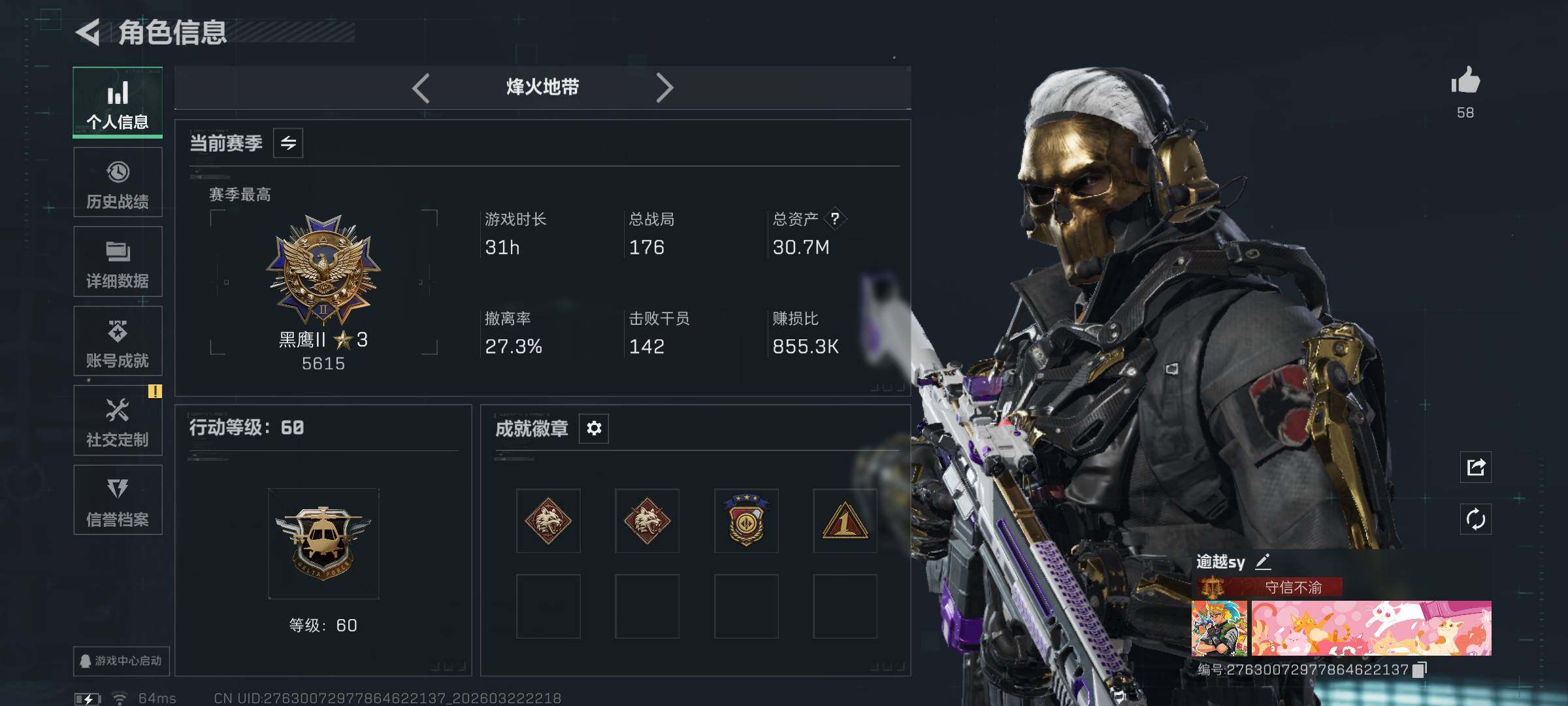Open the 历史战绩 tab

tap(118, 182)
